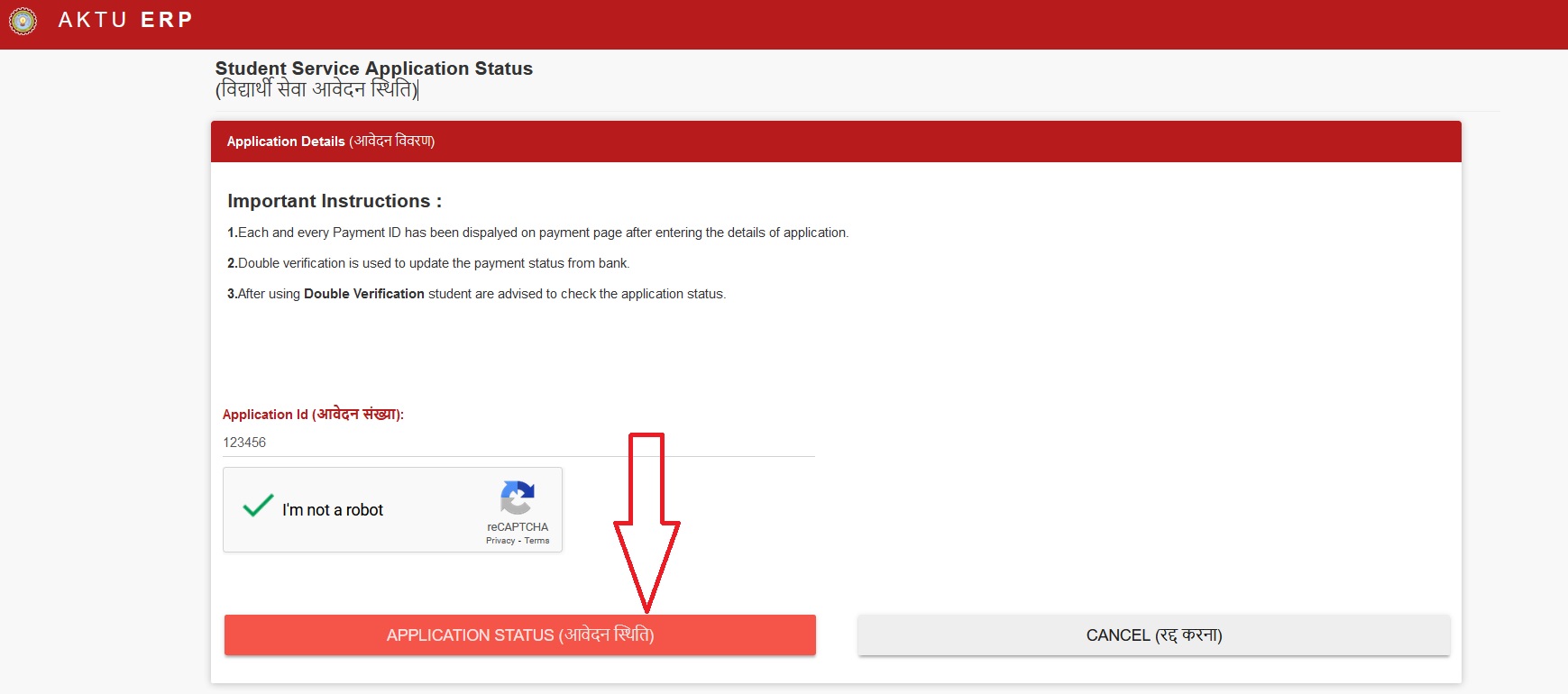1568x694 pixels.
Task: Click instruction about Payment ID on payment page
Action: point(537,233)
